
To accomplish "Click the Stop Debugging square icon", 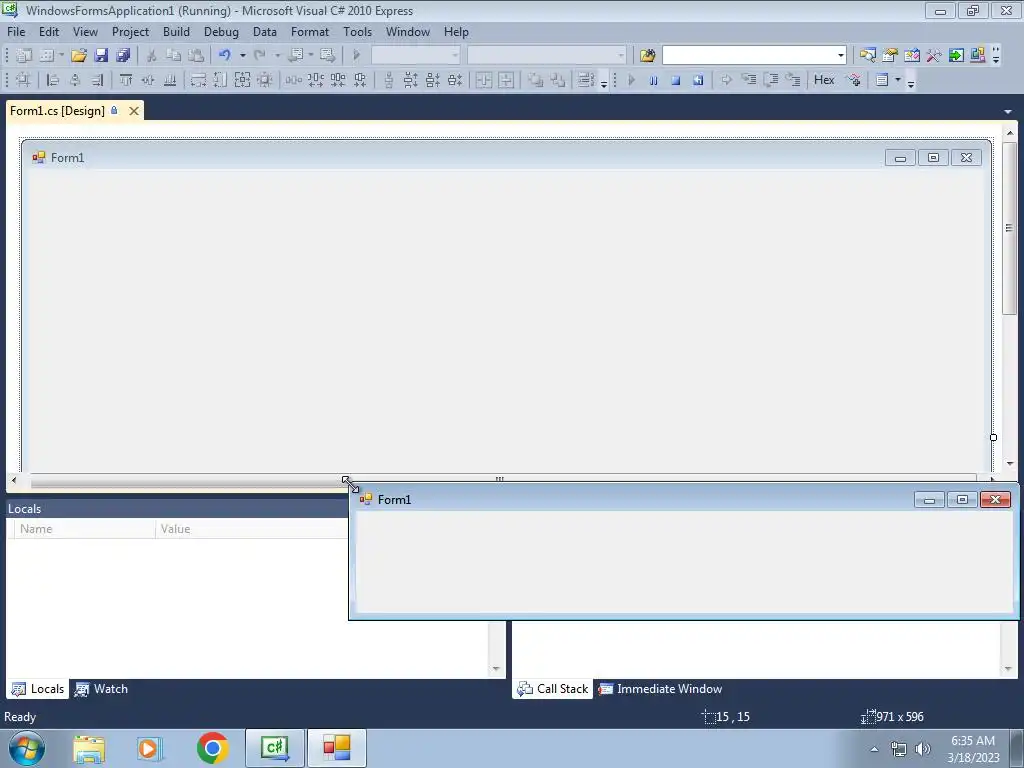I will click(675, 80).
